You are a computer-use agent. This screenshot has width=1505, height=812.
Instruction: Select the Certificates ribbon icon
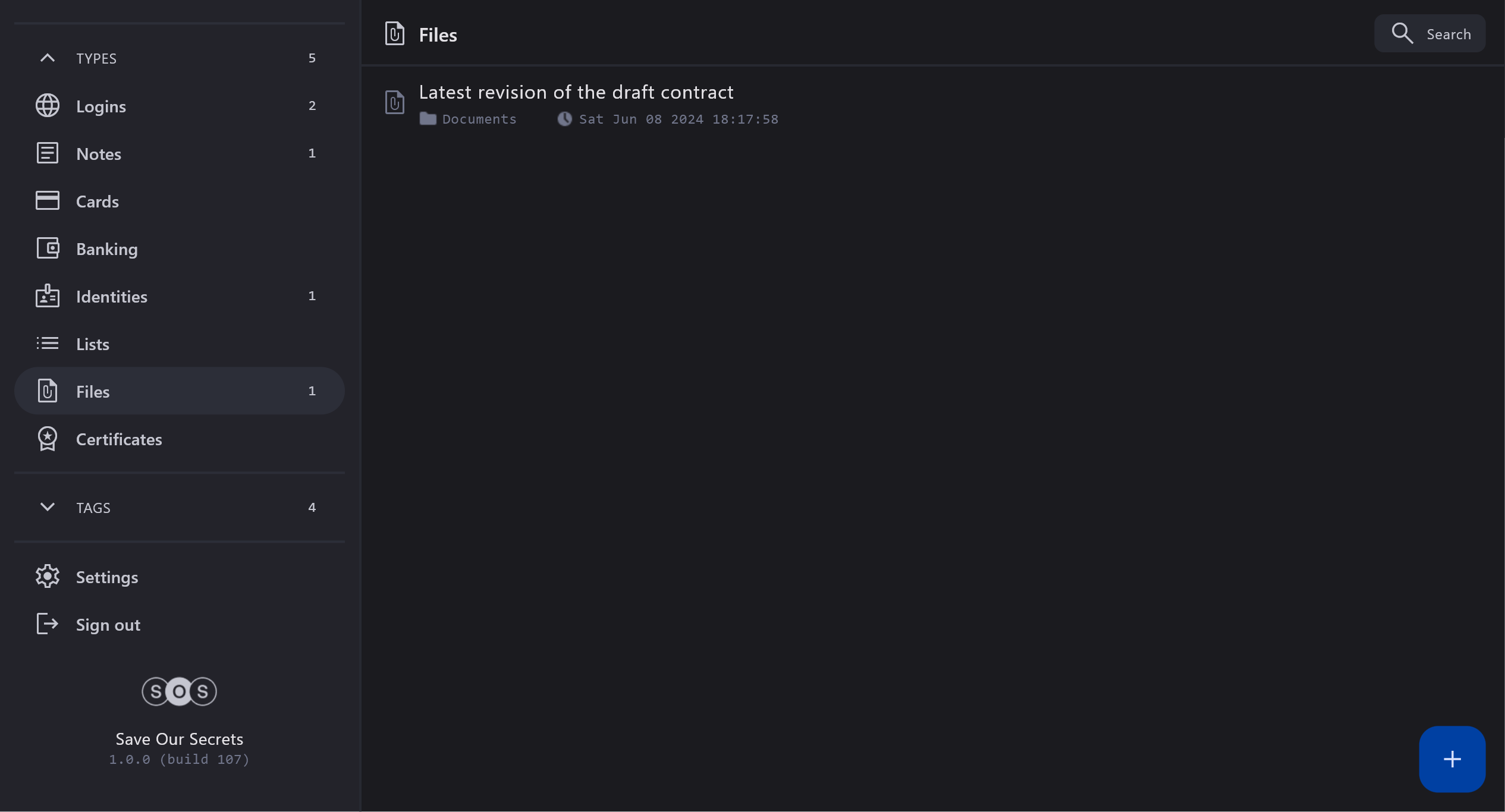48,439
